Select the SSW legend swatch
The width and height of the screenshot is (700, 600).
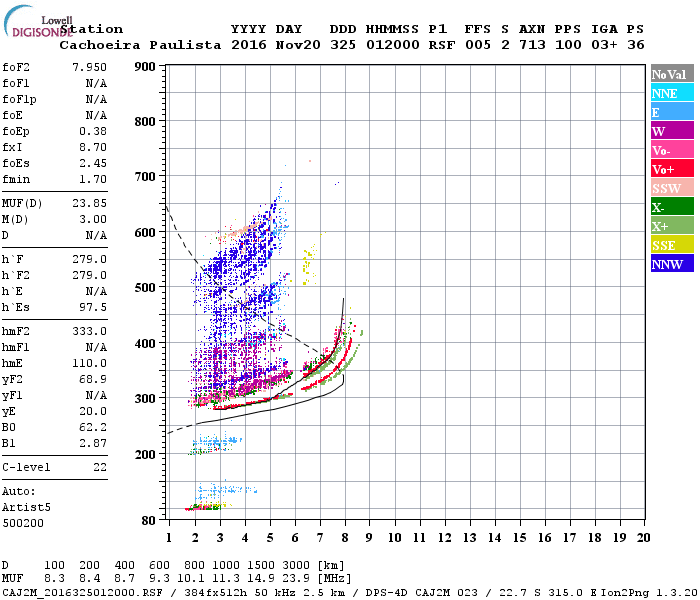[672, 188]
